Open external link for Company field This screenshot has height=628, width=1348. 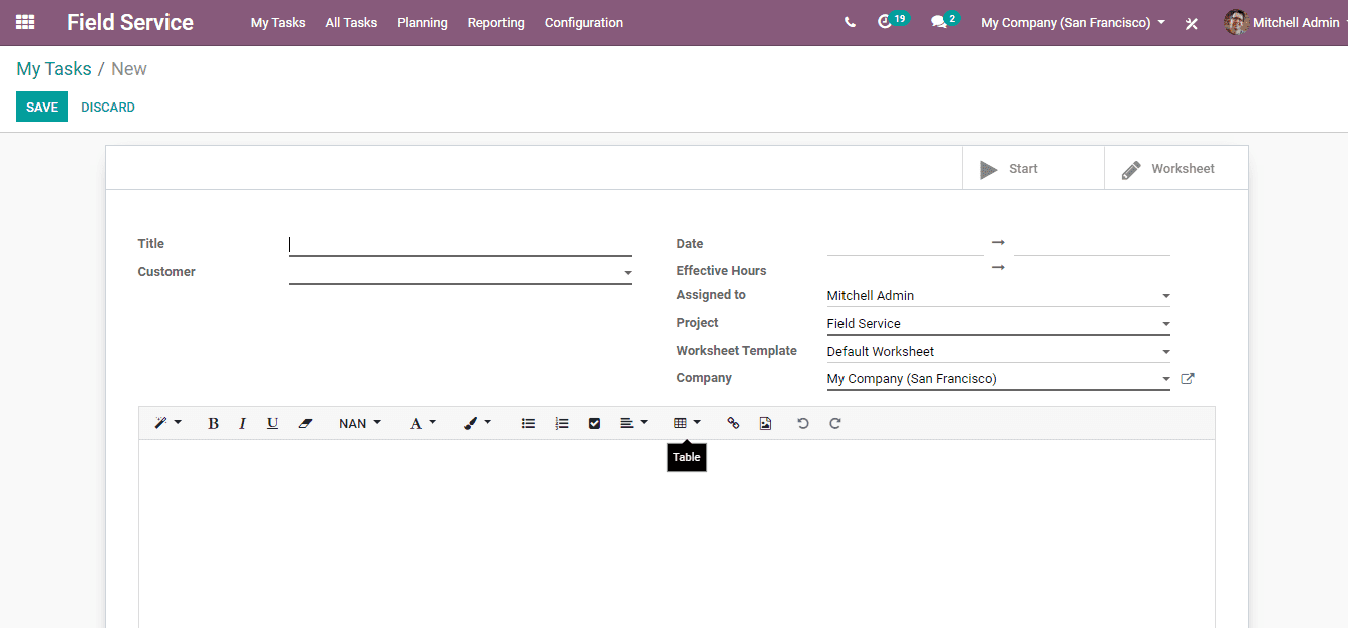[x=1188, y=378]
